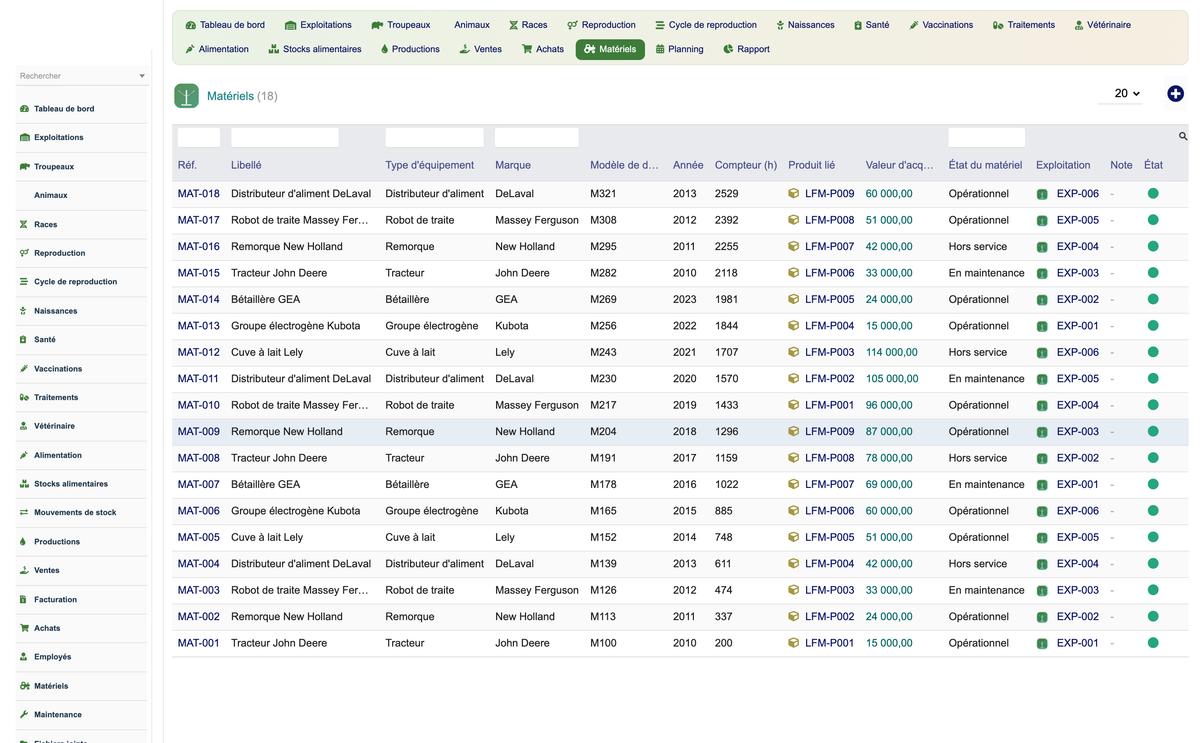The width and height of the screenshot is (1200, 743).
Task: Click Rapport pie chart icon in top navigation
Action: [728, 49]
